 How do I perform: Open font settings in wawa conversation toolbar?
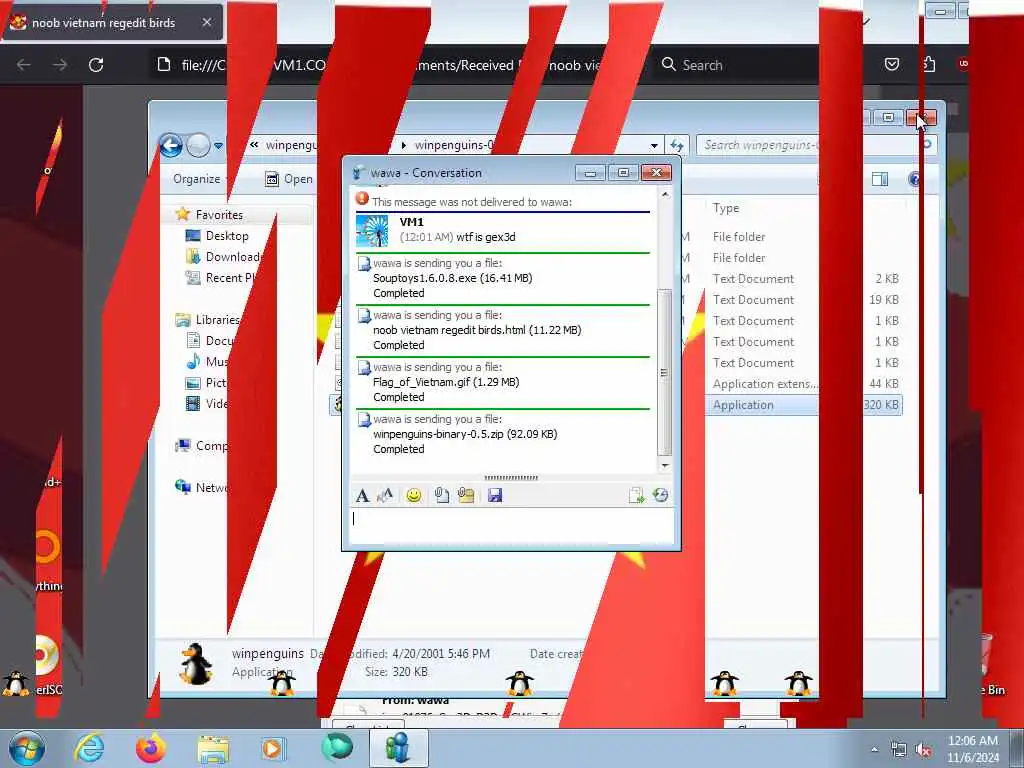point(362,496)
